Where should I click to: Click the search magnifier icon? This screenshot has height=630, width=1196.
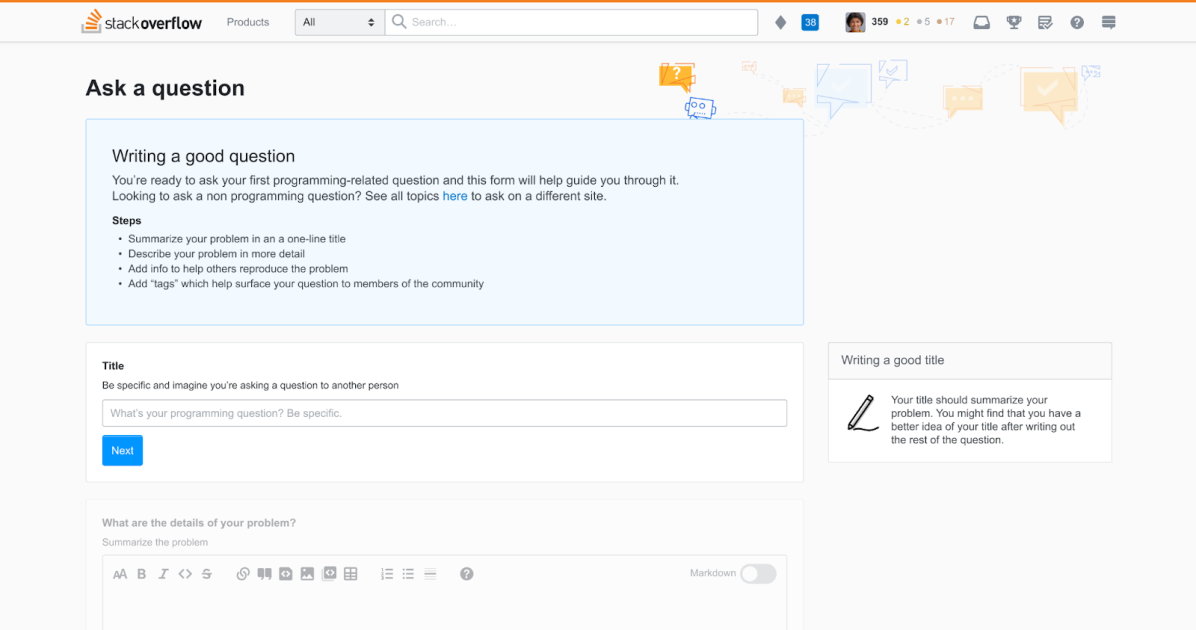pyautogui.click(x=399, y=22)
